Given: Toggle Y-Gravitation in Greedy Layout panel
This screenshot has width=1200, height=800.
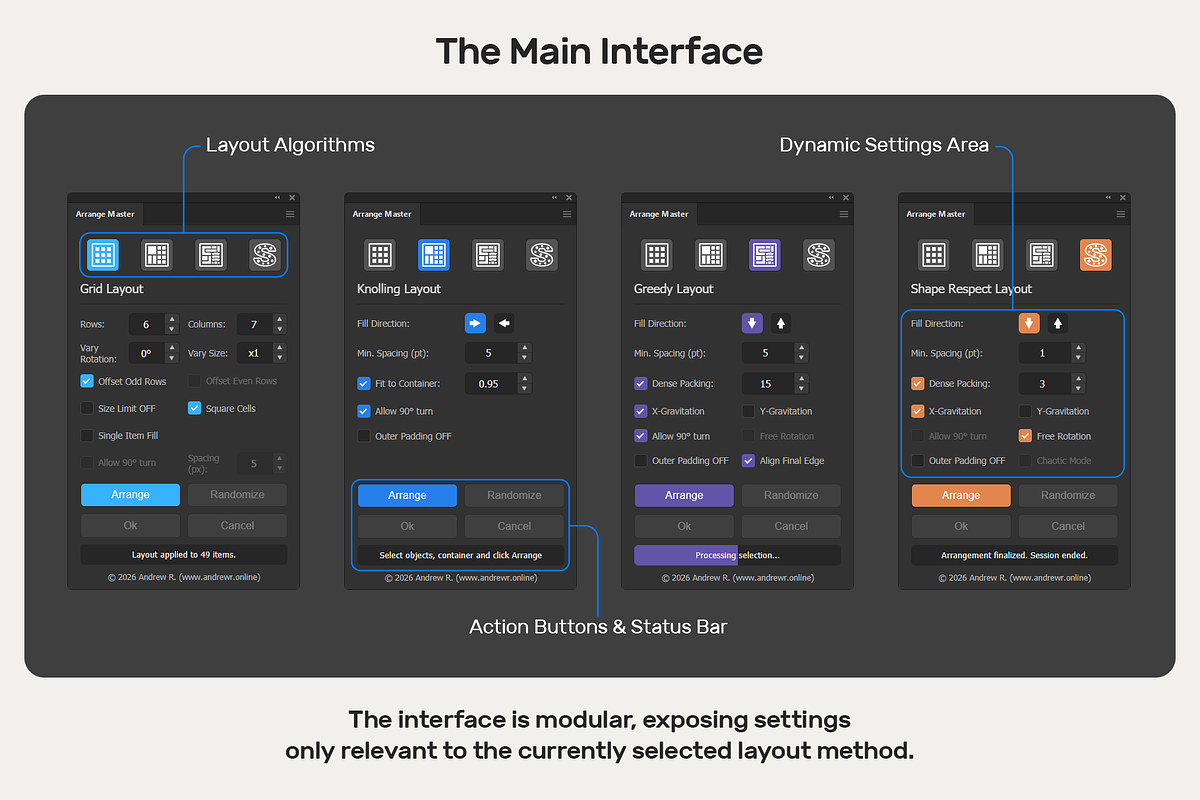Looking at the screenshot, I should (x=748, y=411).
